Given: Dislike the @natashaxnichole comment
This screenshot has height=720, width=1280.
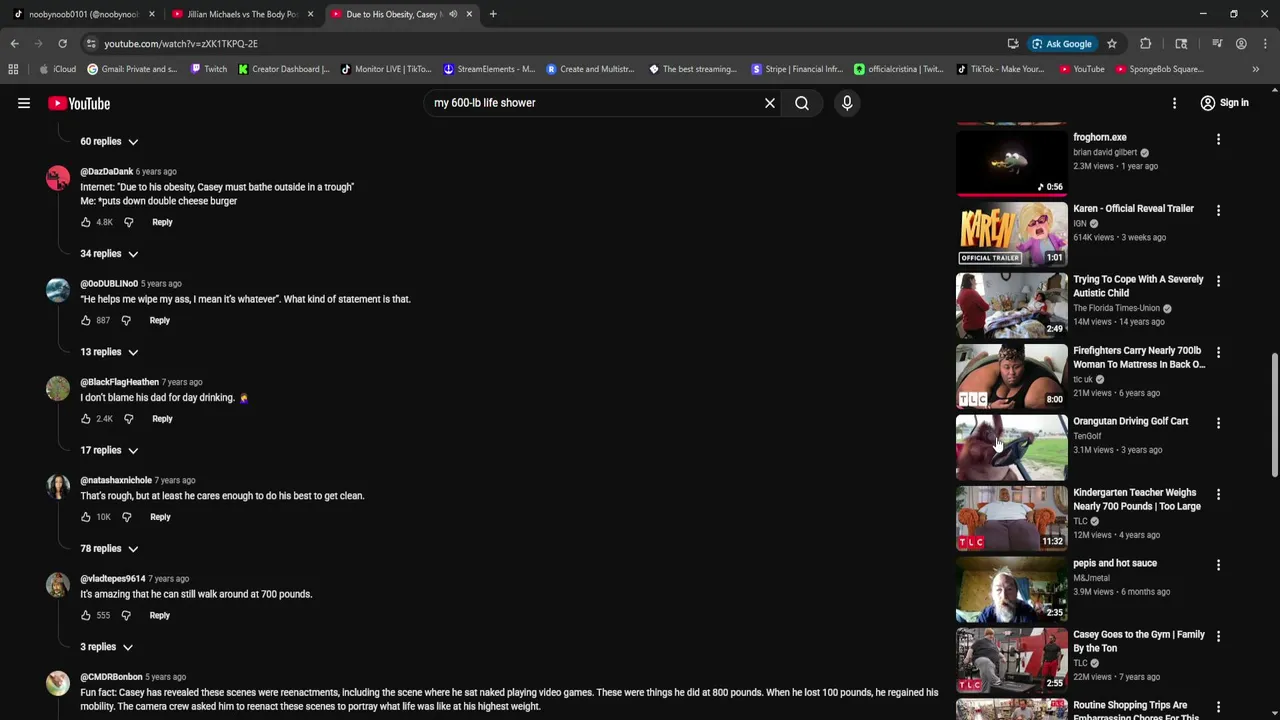Looking at the screenshot, I should (x=126, y=517).
